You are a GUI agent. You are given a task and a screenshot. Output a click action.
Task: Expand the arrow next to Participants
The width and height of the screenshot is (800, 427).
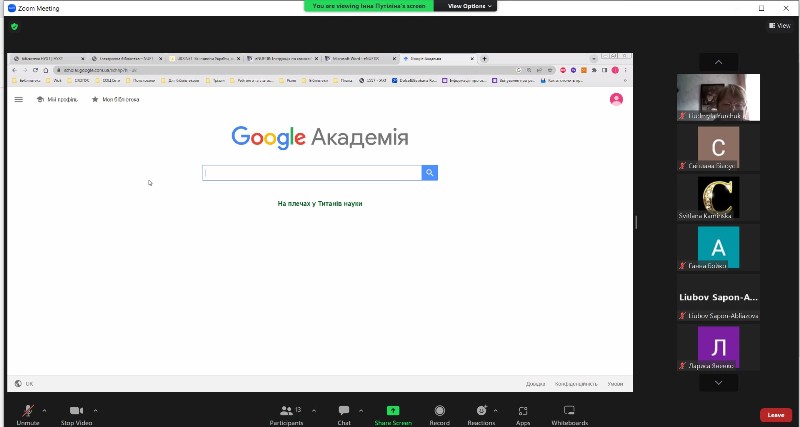(313, 410)
